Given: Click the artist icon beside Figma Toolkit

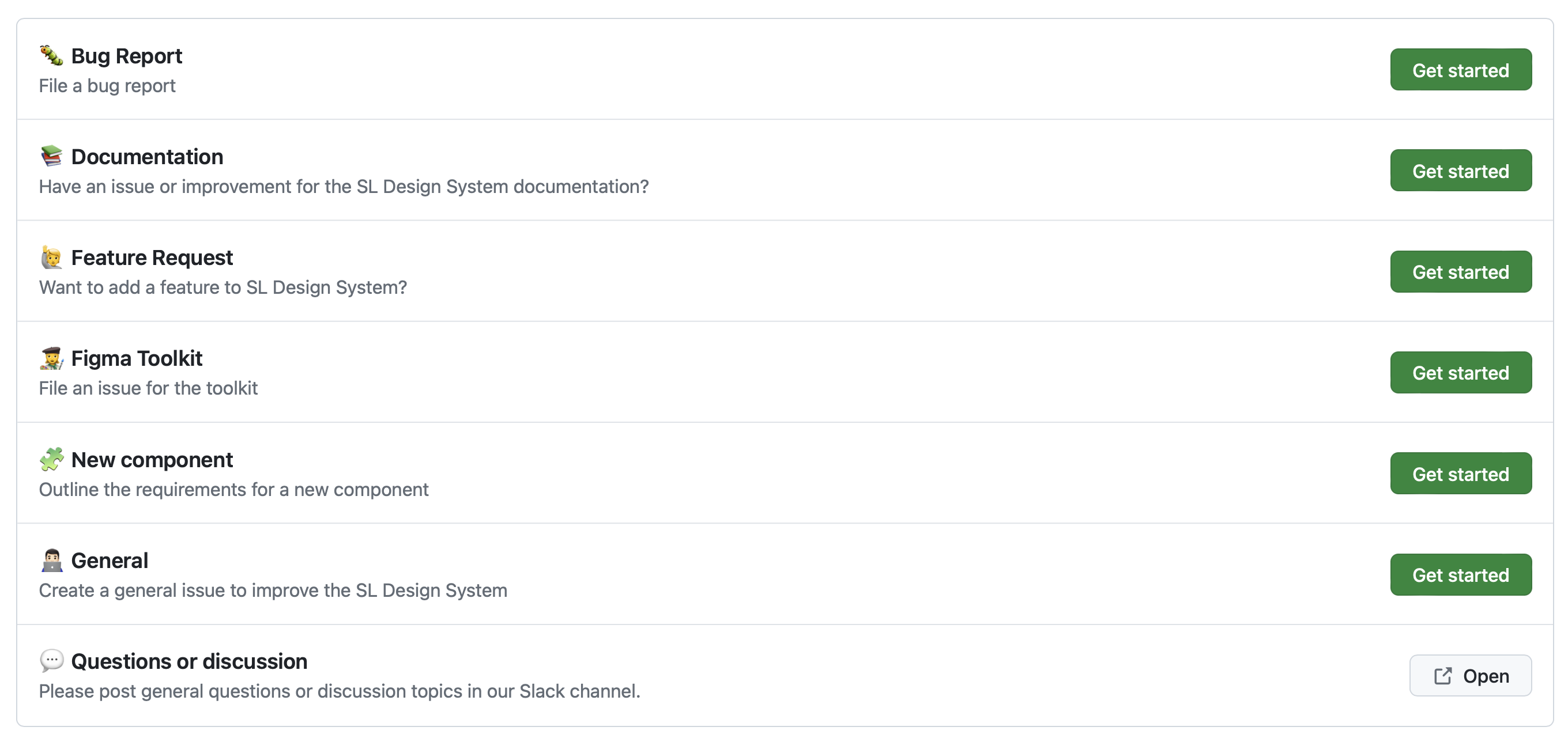Looking at the screenshot, I should [51, 358].
